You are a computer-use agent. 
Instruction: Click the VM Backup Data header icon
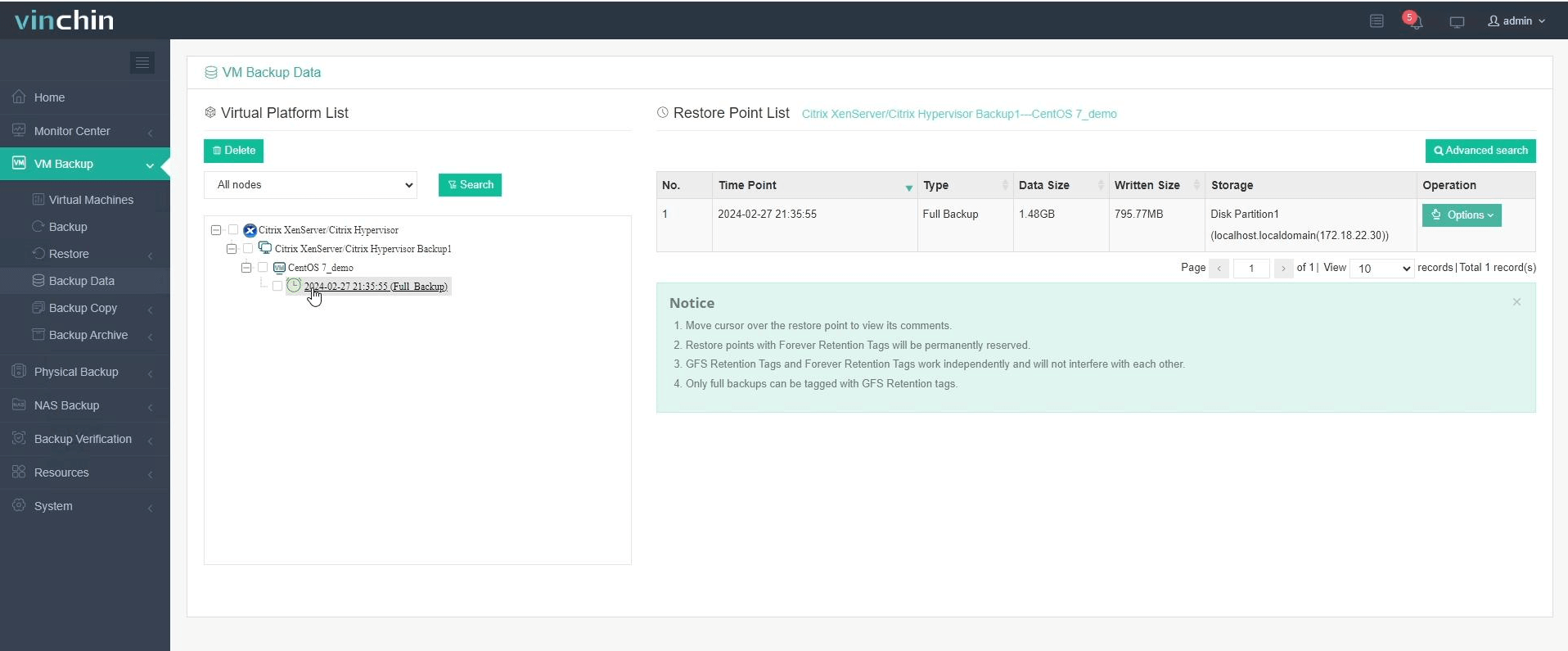[211, 72]
